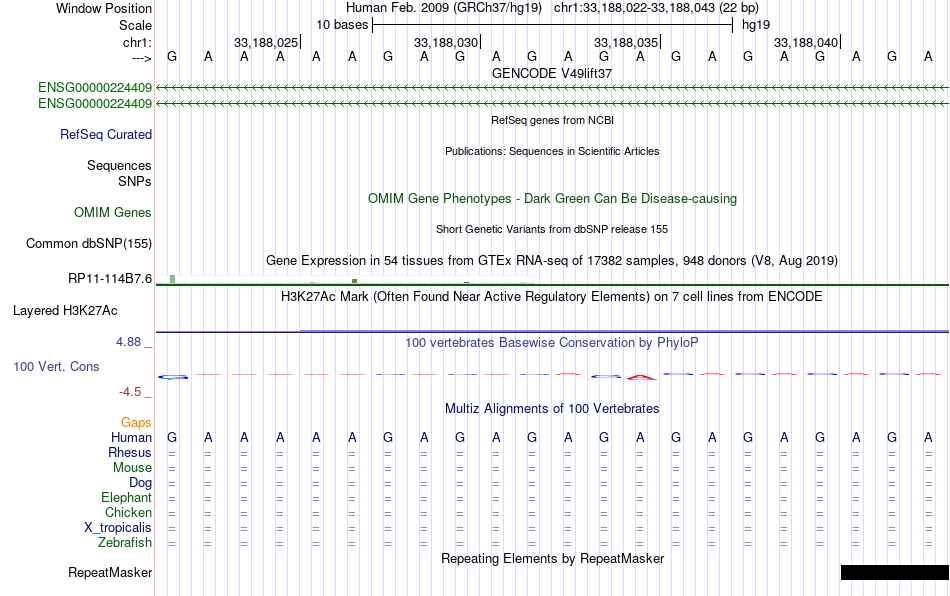Select the chr1: ruler label
This screenshot has height=596, width=950.
pos(137,42)
